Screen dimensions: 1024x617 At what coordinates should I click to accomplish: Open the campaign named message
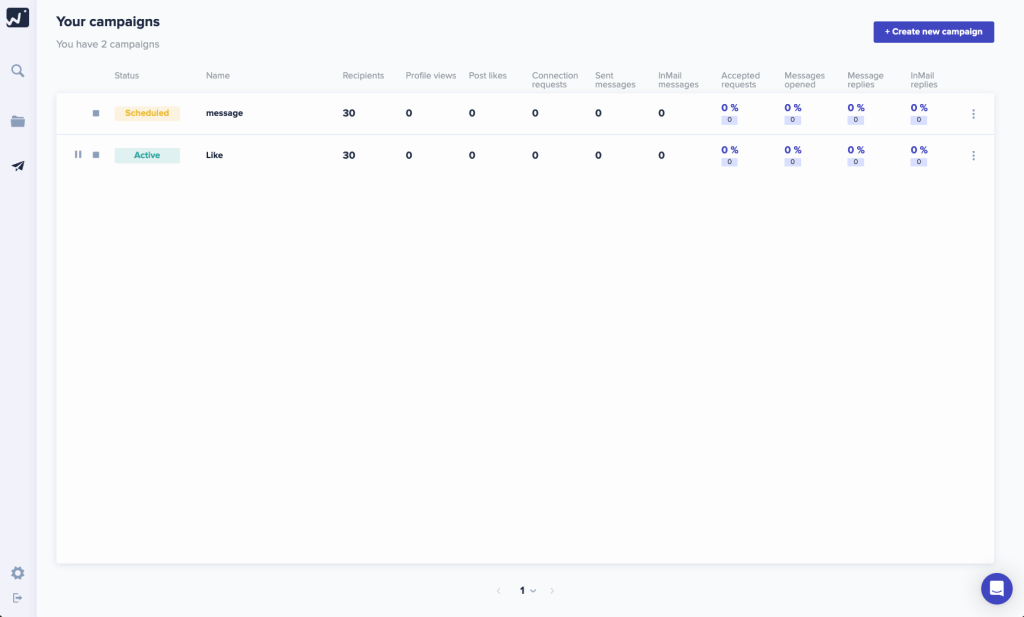(224, 114)
